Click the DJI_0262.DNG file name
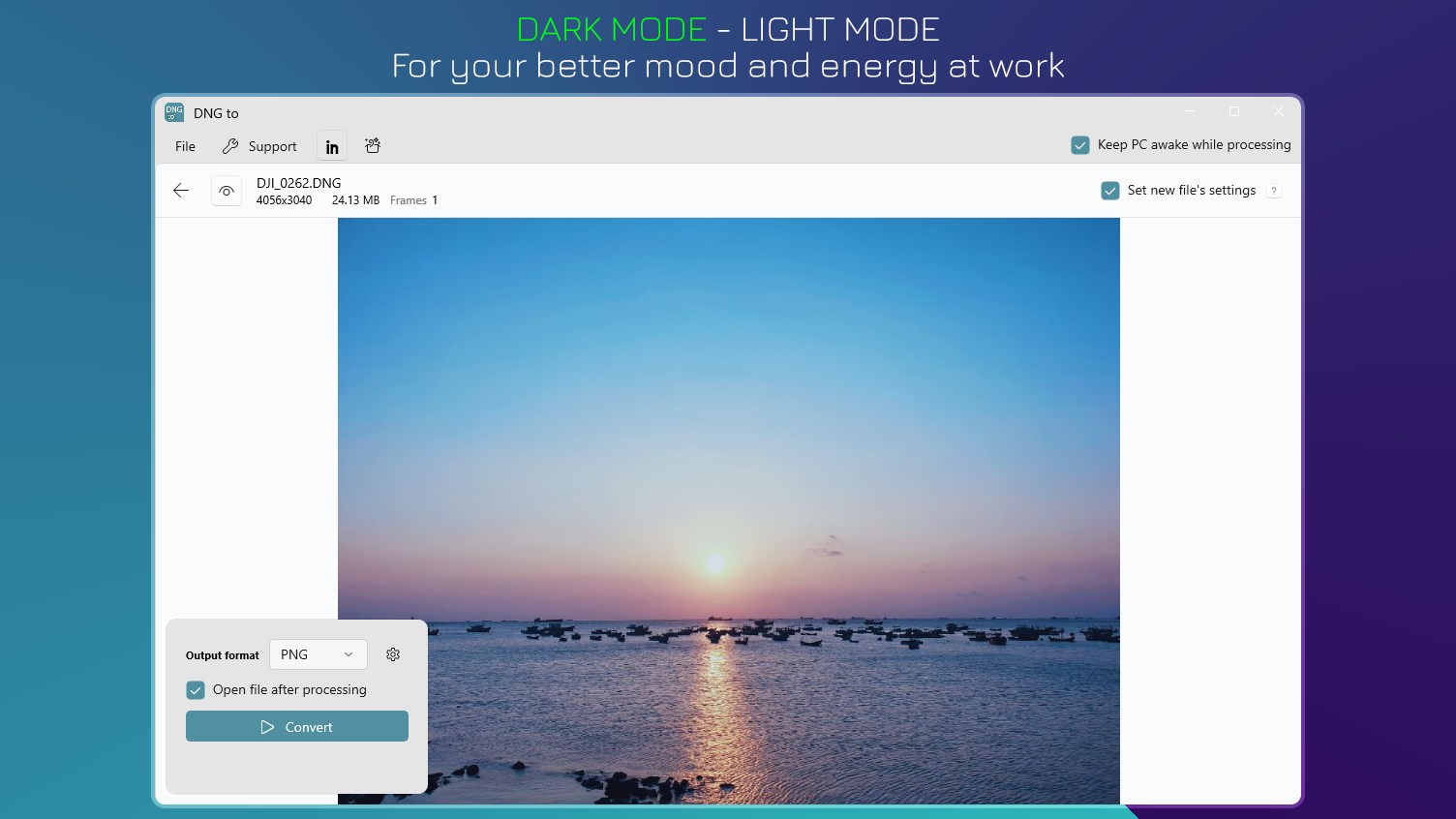Screen dimensions: 1456x819 coord(299,183)
